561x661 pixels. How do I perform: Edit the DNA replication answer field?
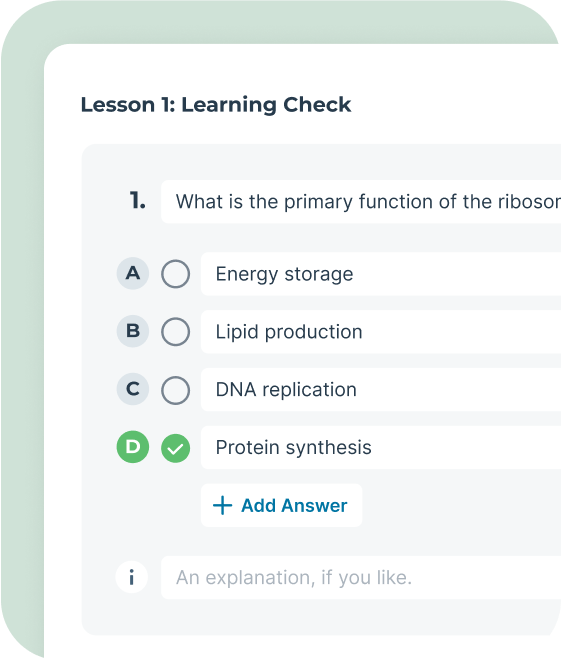coord(381,390)
